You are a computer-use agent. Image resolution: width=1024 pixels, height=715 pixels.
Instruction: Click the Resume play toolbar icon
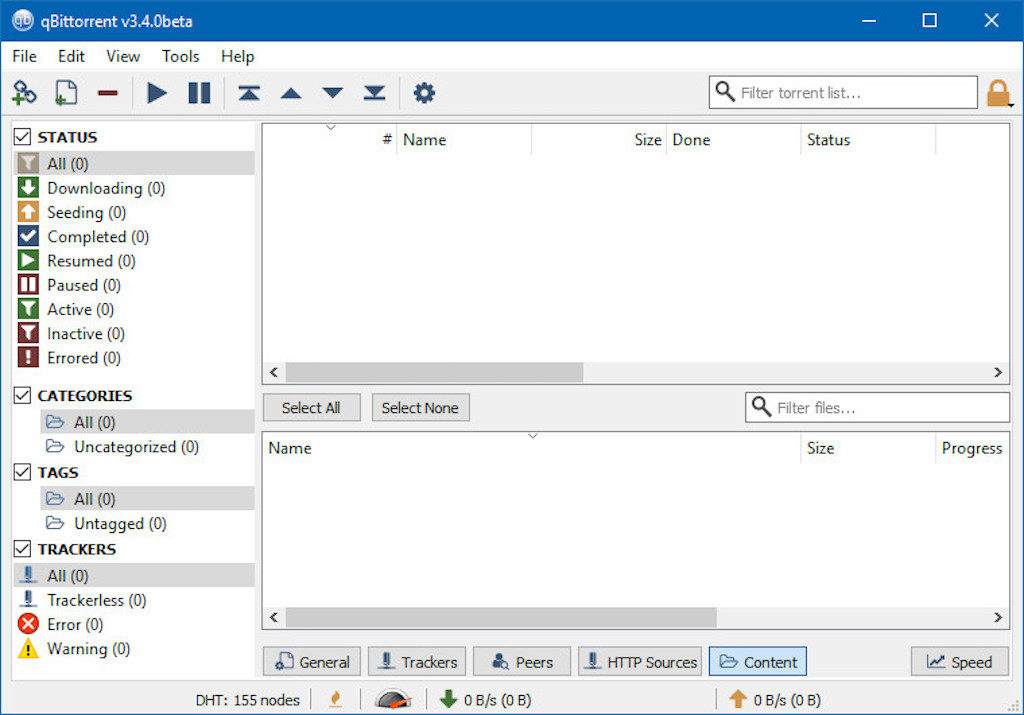coord(157,93)
